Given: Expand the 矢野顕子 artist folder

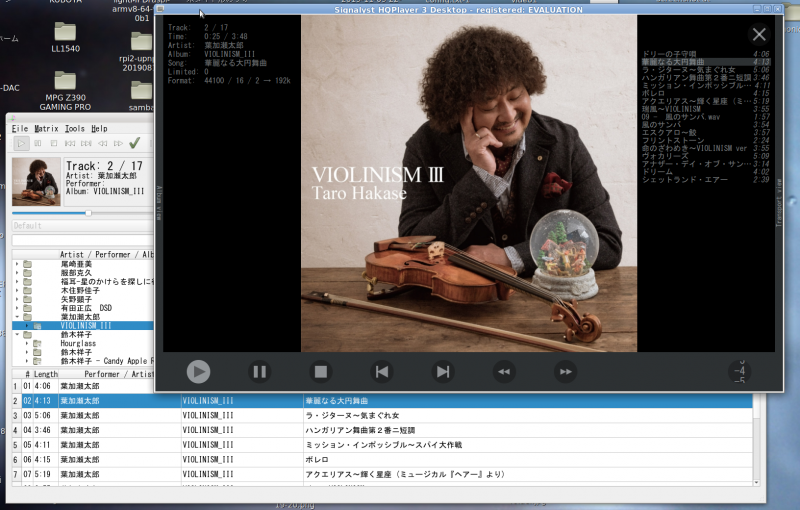Looking at the screenshot, I should pos(17,299).
